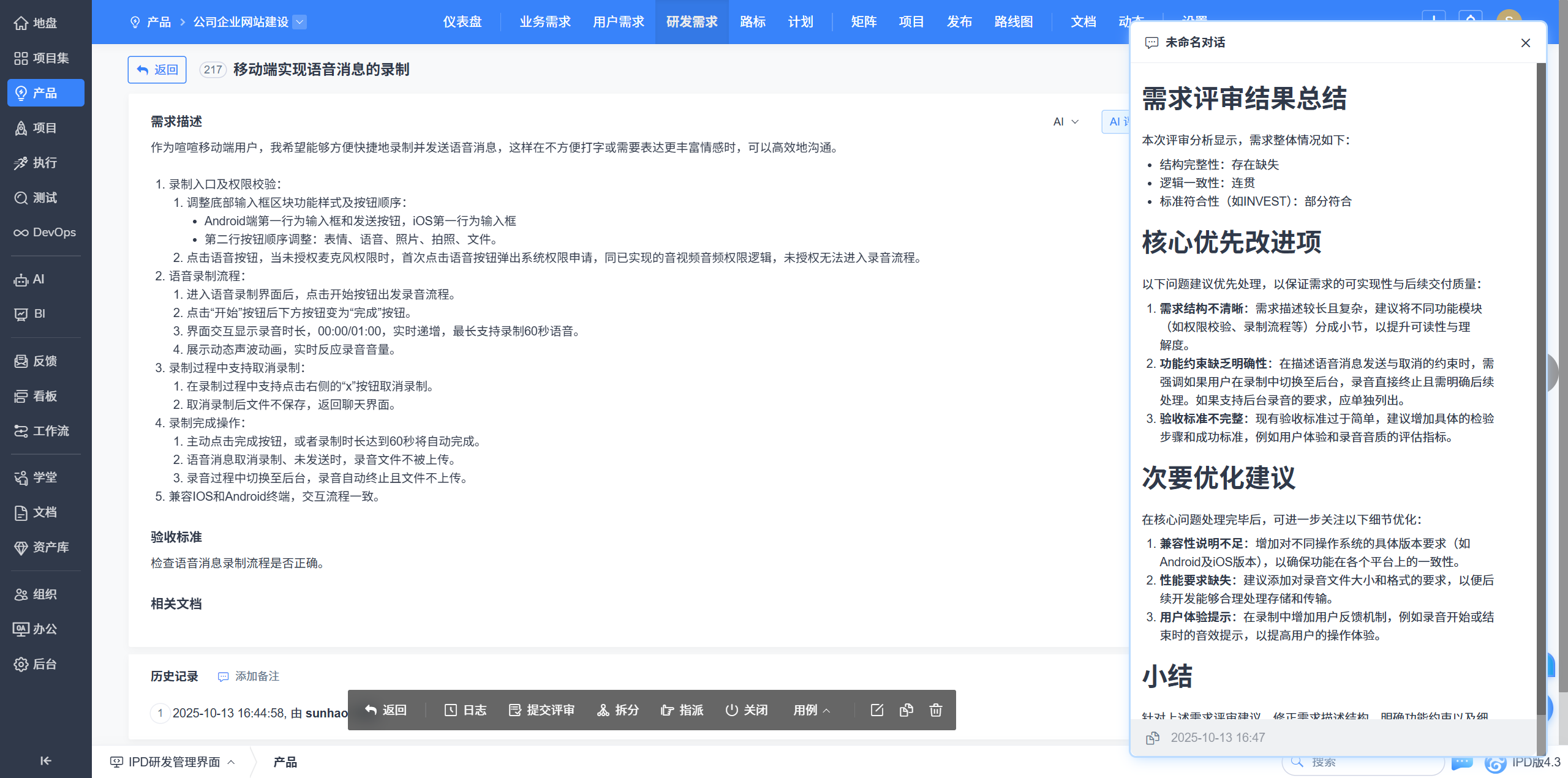Open 看板 in the left sidebar
The width and height of the screenshot is (1568, 778).
[x=45, y=396]
